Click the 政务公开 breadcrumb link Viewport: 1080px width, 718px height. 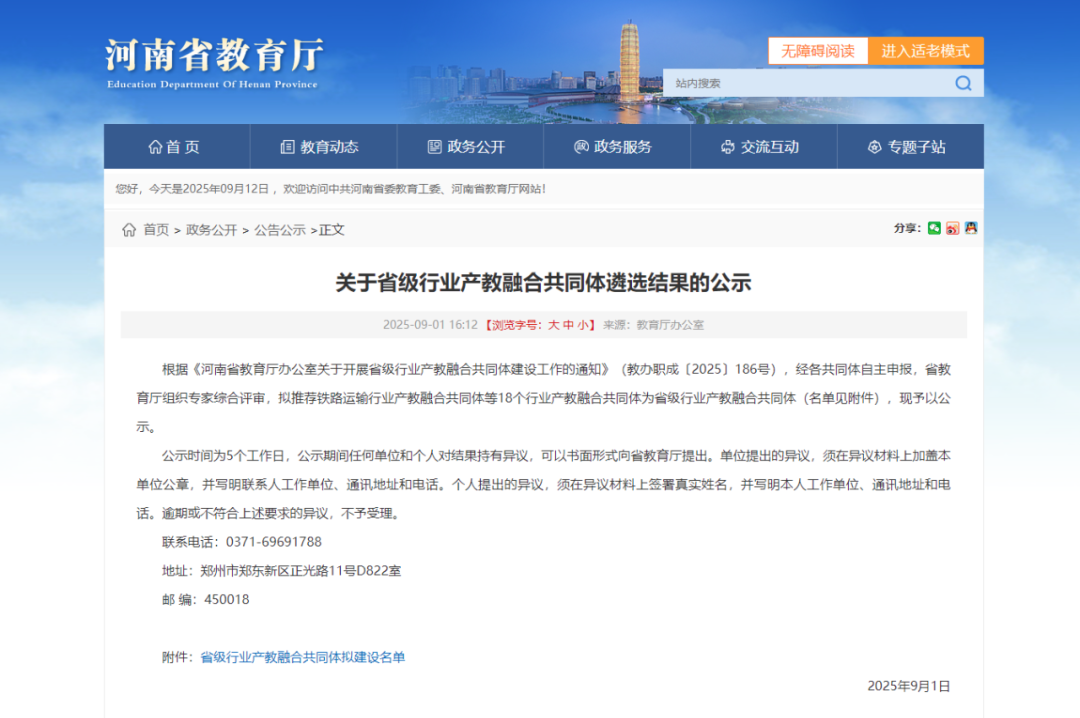(211, 230)
